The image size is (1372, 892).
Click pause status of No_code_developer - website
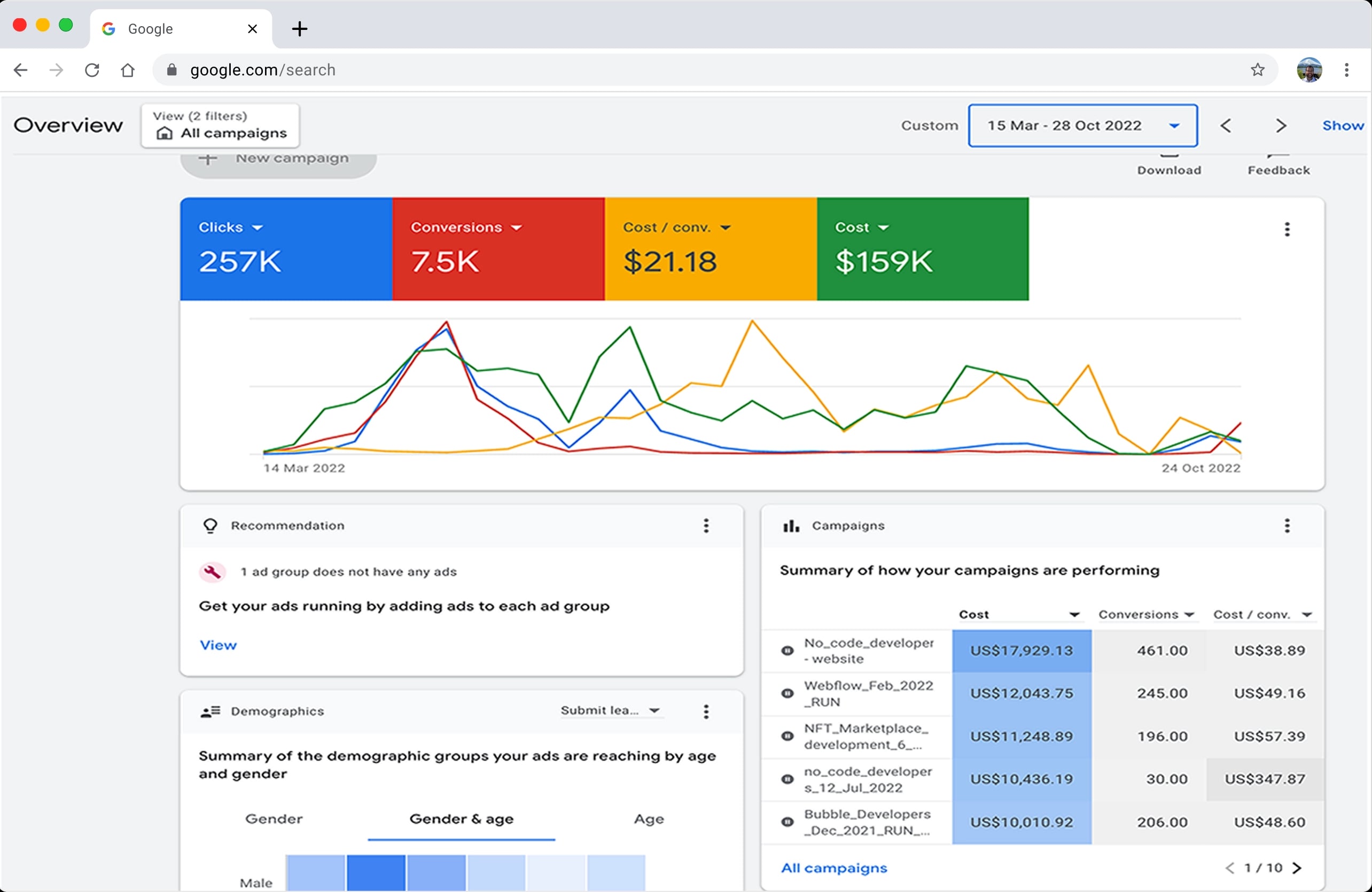point(787,651)
